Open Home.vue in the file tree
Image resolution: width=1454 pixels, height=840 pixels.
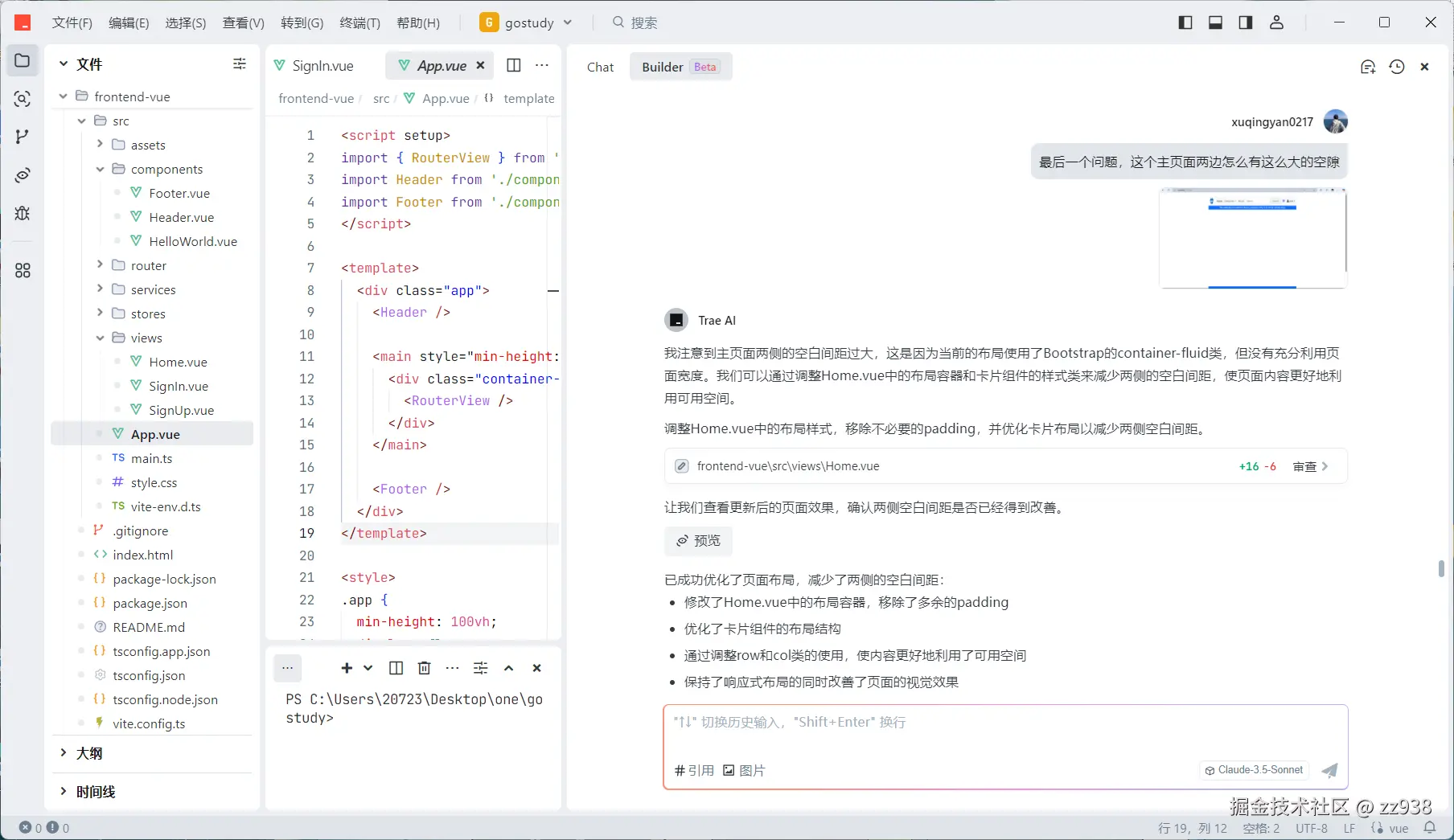[178, 362]
